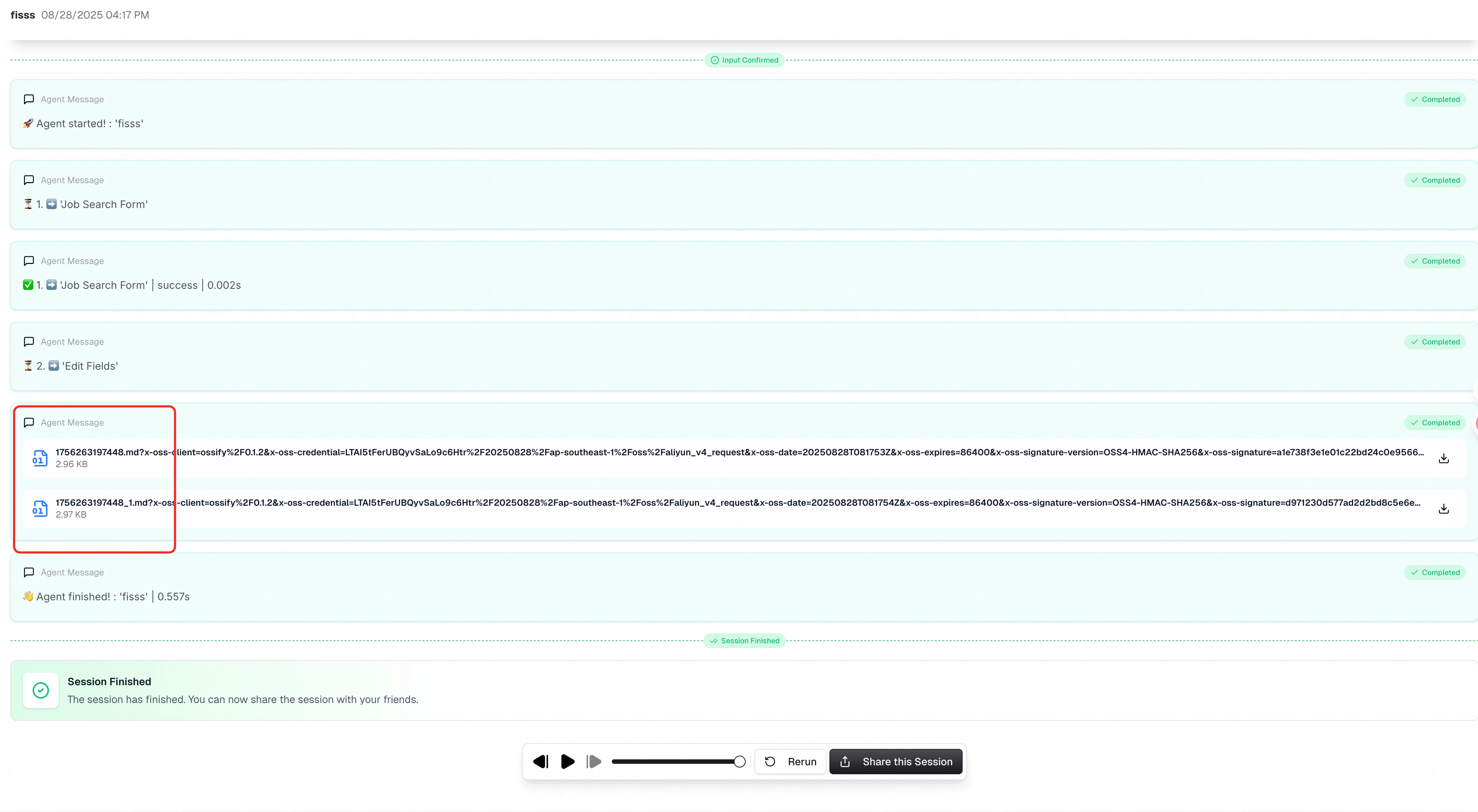Click the session playback progress slider handle

(740, 762)
